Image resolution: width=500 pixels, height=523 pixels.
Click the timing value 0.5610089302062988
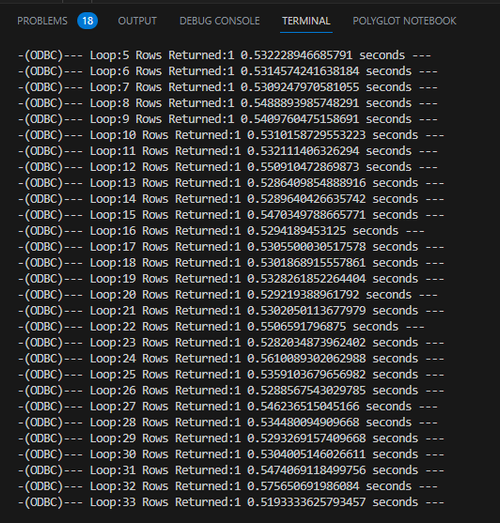click(307, 359)
